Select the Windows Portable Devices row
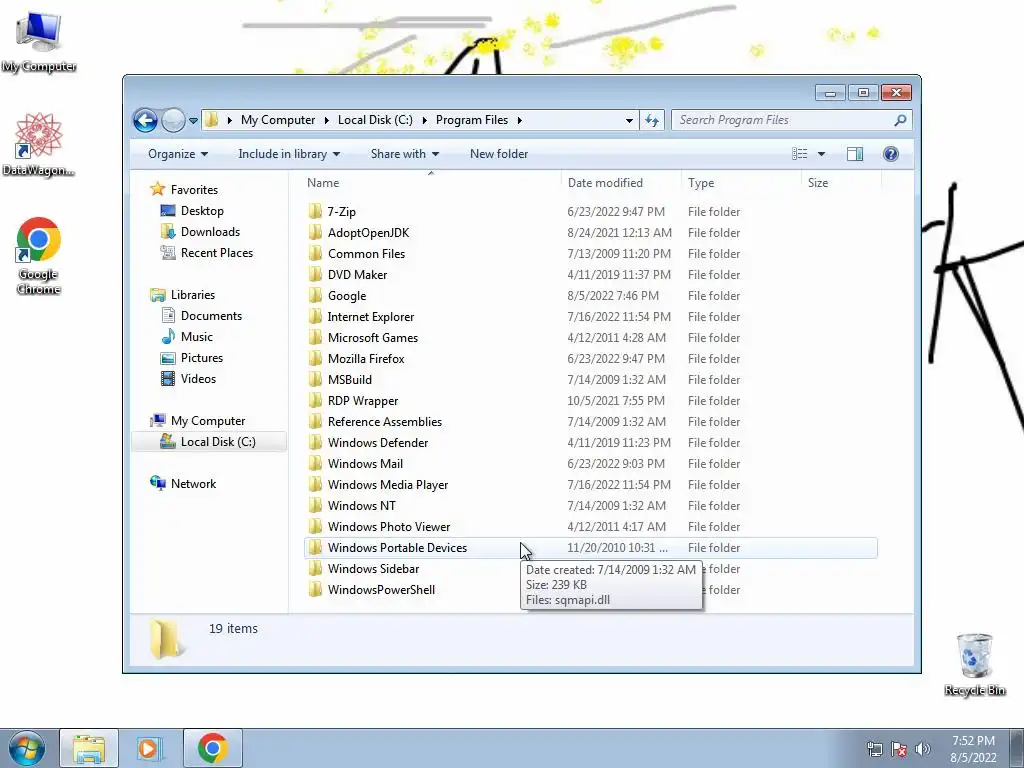This screenshot has width=1024, height=768. click(x=590, y=548)
